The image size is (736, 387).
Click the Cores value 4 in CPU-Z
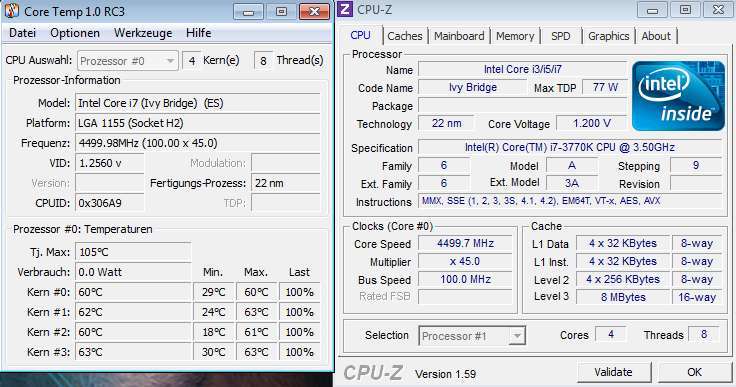click(x=611, y=334)
